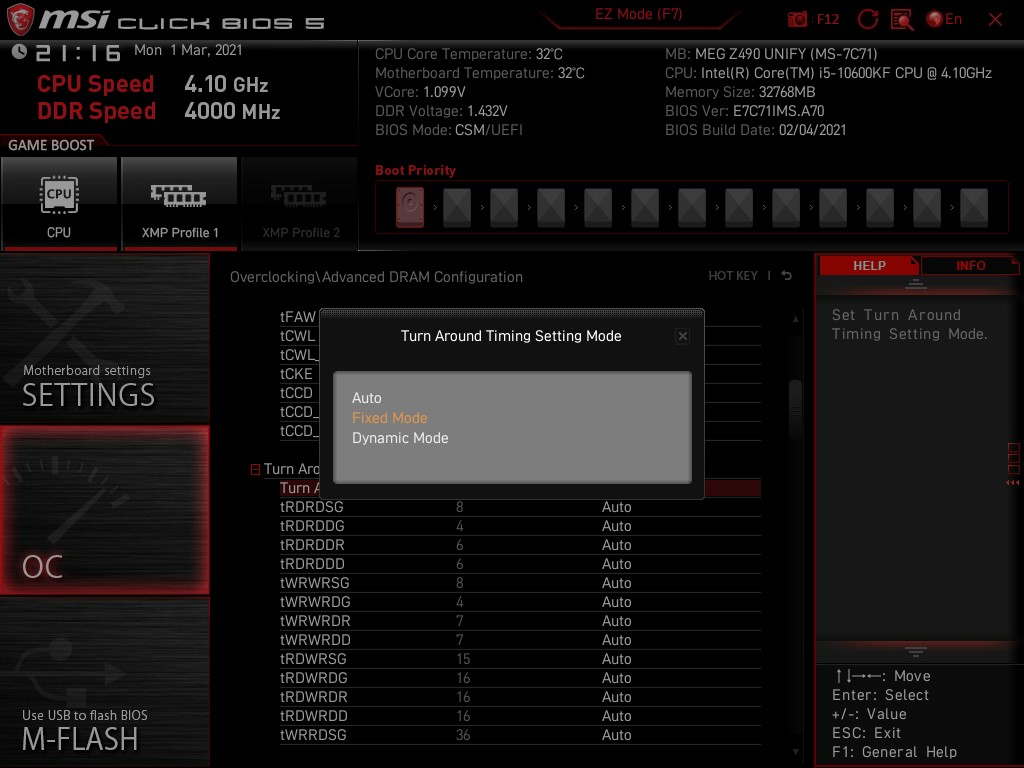This screenshot has width=1024, height=768.
Task: Select the tWRWRDG timing row
Action: coord(520,601)
